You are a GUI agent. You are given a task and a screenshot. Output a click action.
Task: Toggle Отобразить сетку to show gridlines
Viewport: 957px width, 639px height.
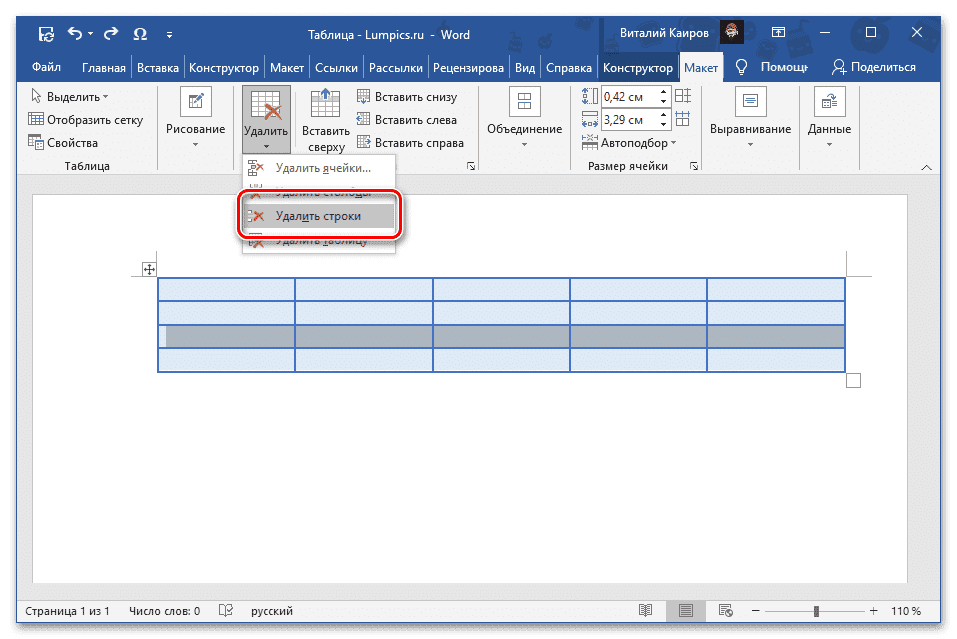point(74,119)
